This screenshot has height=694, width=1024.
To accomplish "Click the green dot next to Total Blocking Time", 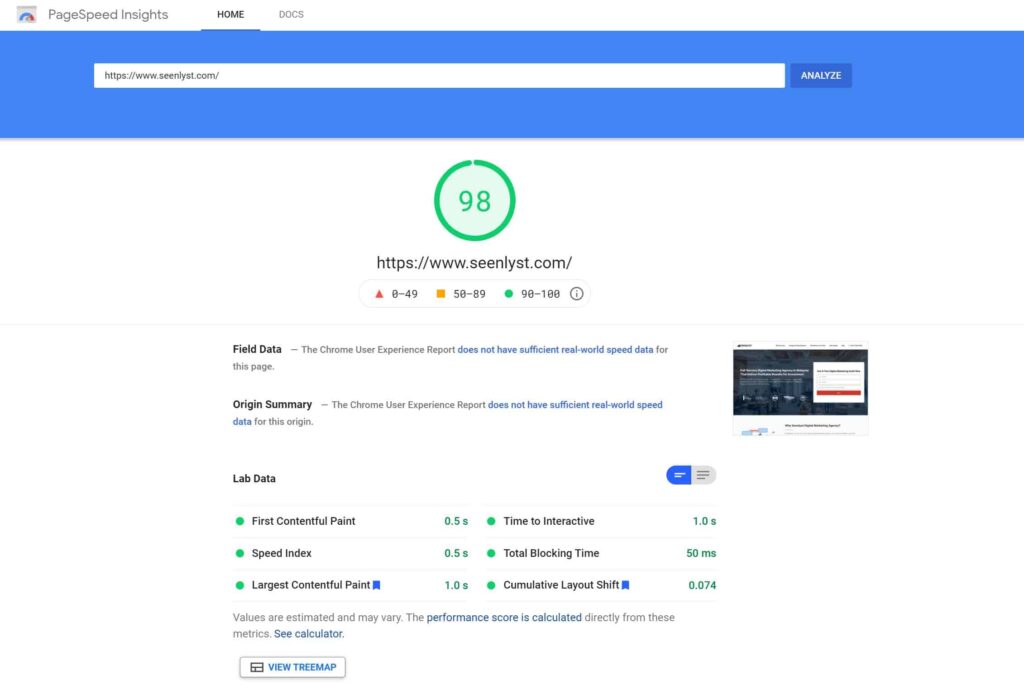I will tap(491, 553).
